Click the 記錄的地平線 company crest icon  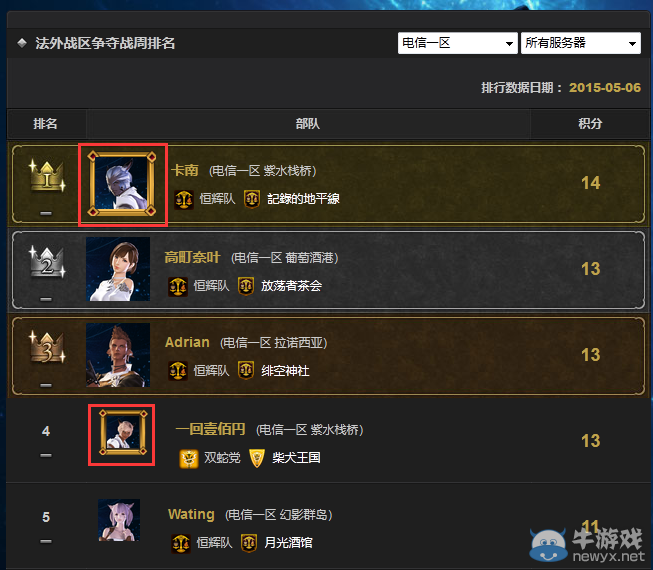coord(252,199)
